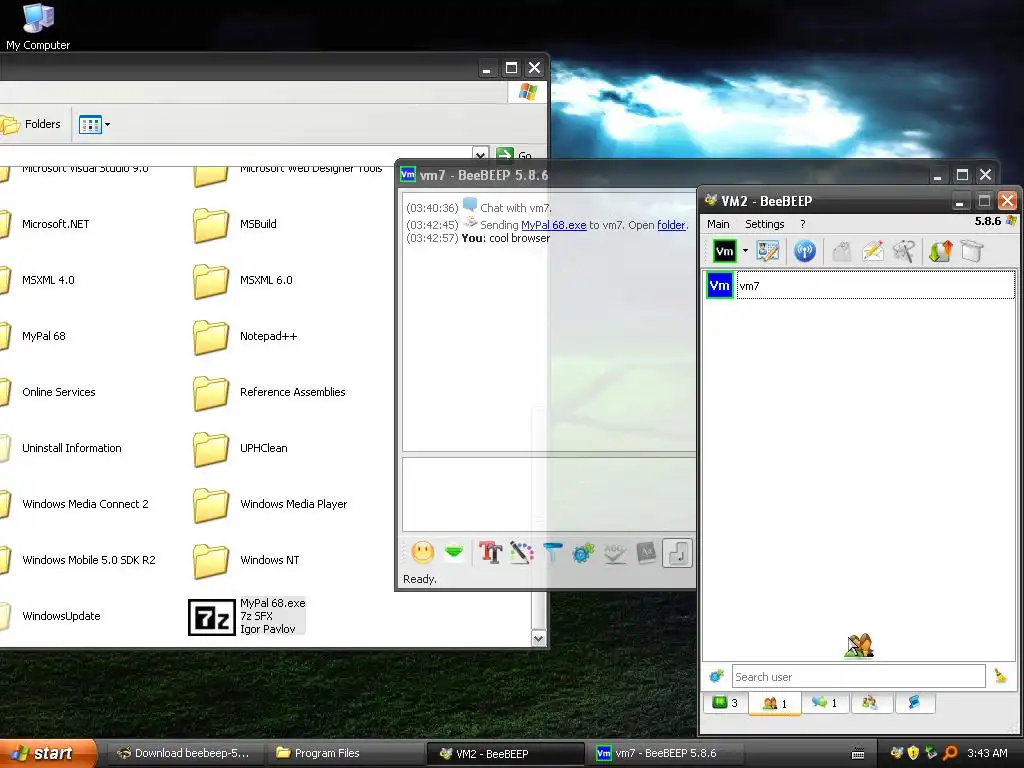Clear search with the broom icon
Image resolution: width=1024 pixels, height=768 pixels.
coord(1000,676)
